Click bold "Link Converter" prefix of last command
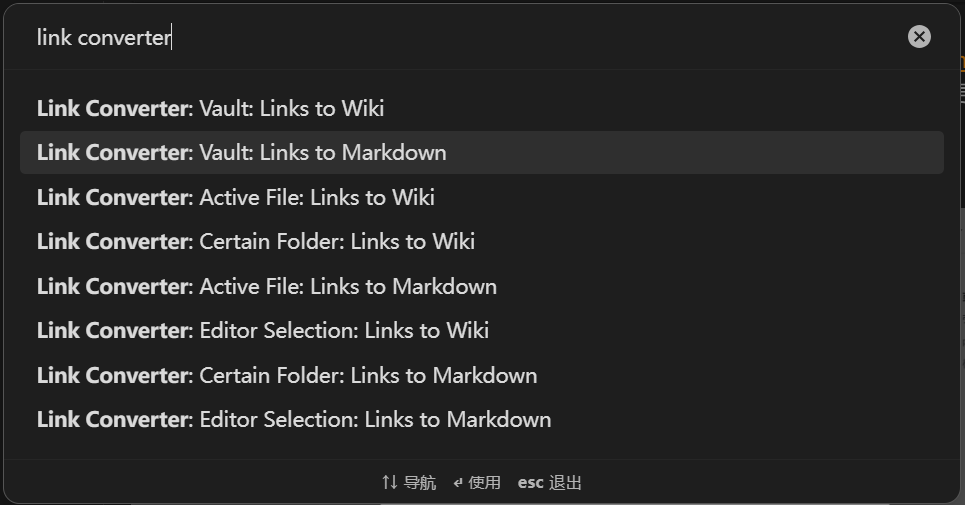The height and width of the screenshot is (505, 965). 113,419
